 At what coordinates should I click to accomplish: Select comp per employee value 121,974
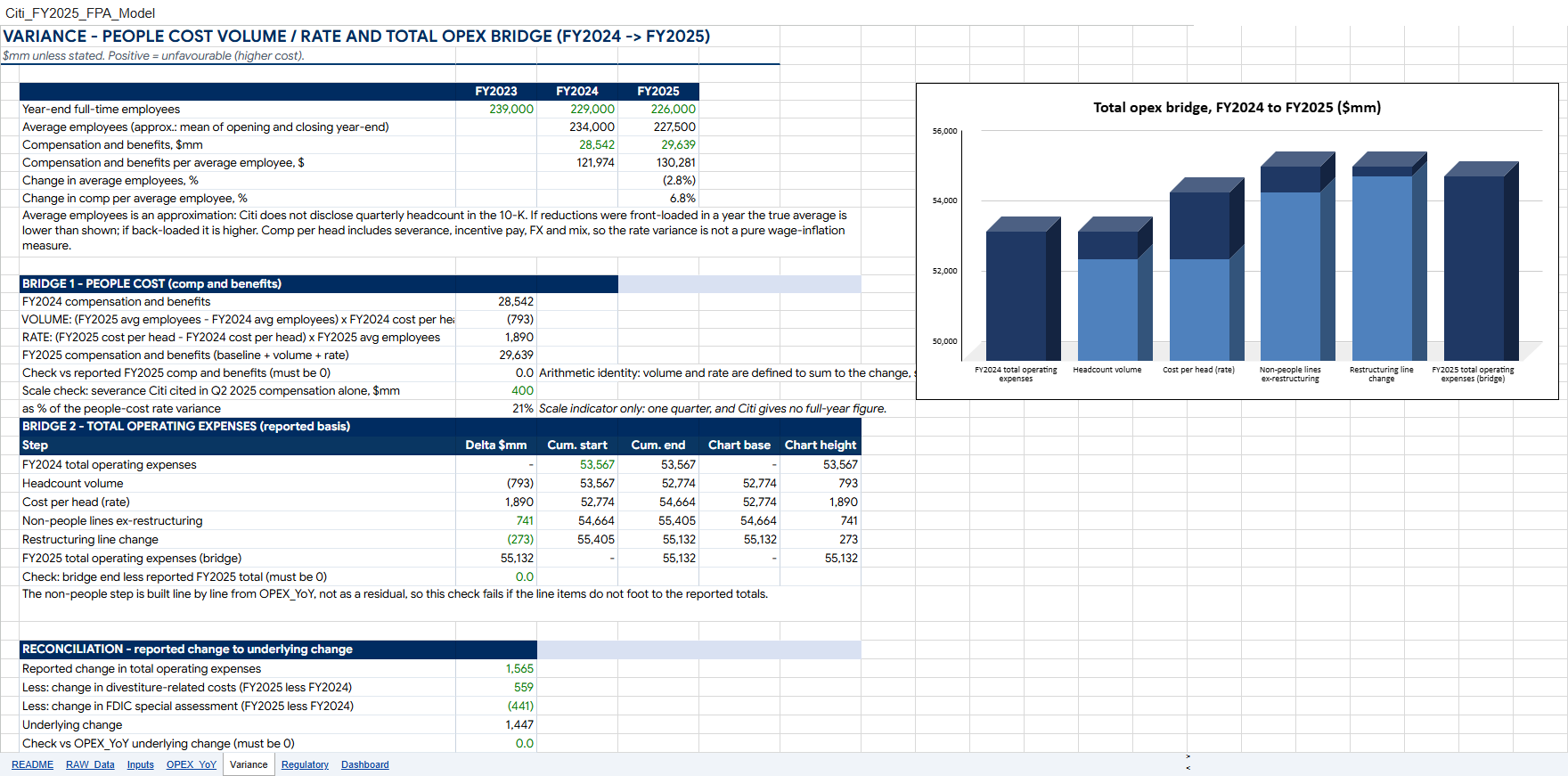click(595, 162)
